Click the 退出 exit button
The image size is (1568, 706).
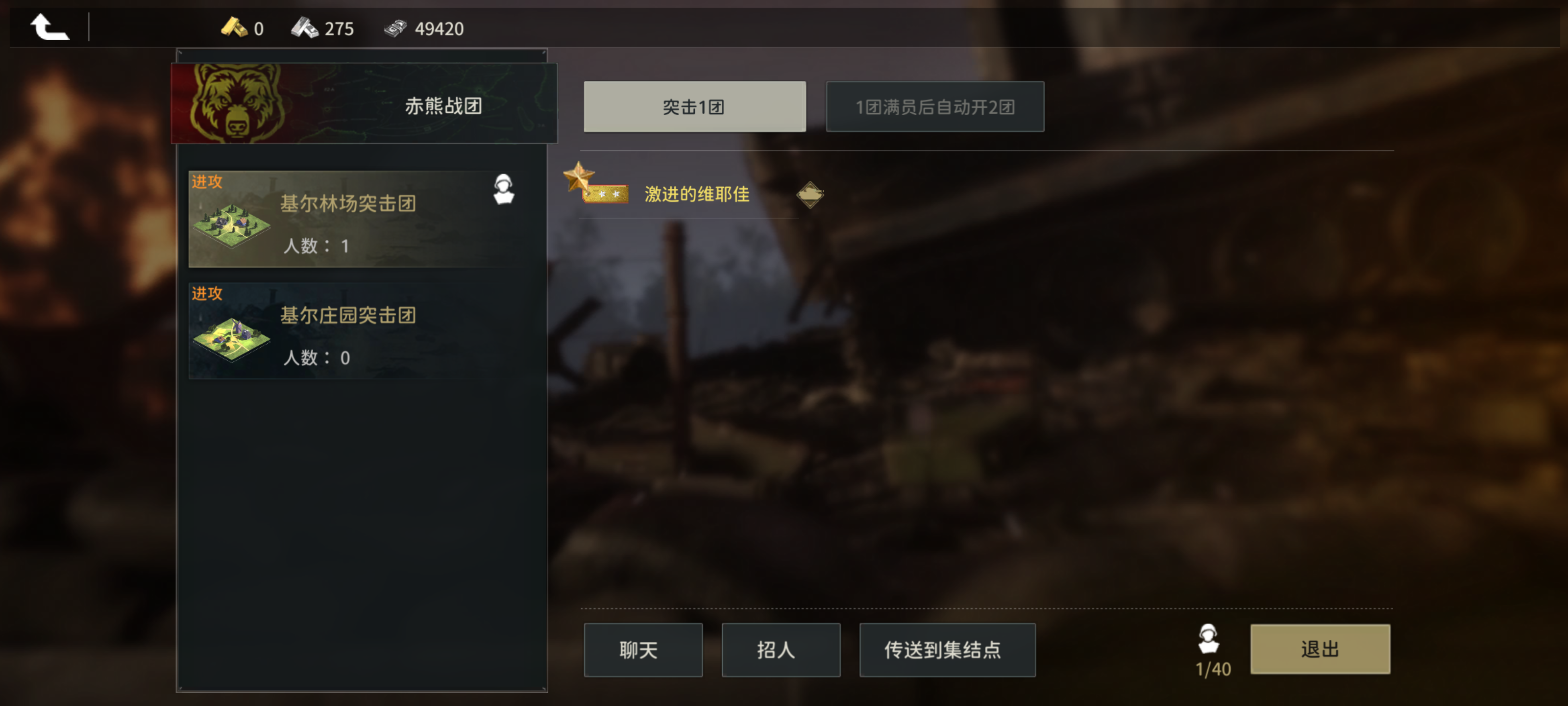point(1320,649)
